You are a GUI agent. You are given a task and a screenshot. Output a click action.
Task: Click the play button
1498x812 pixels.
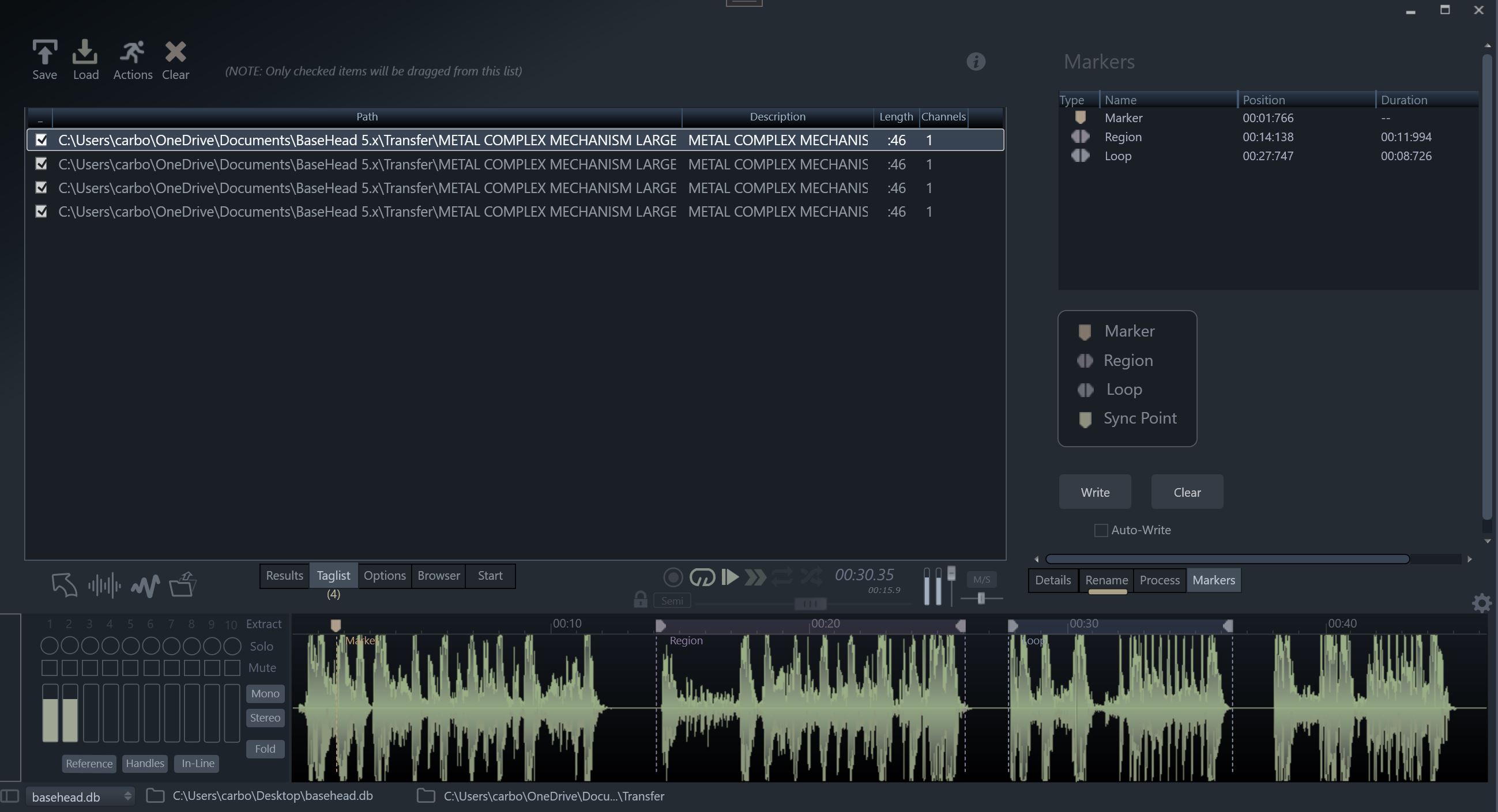(x=730, y=577)
